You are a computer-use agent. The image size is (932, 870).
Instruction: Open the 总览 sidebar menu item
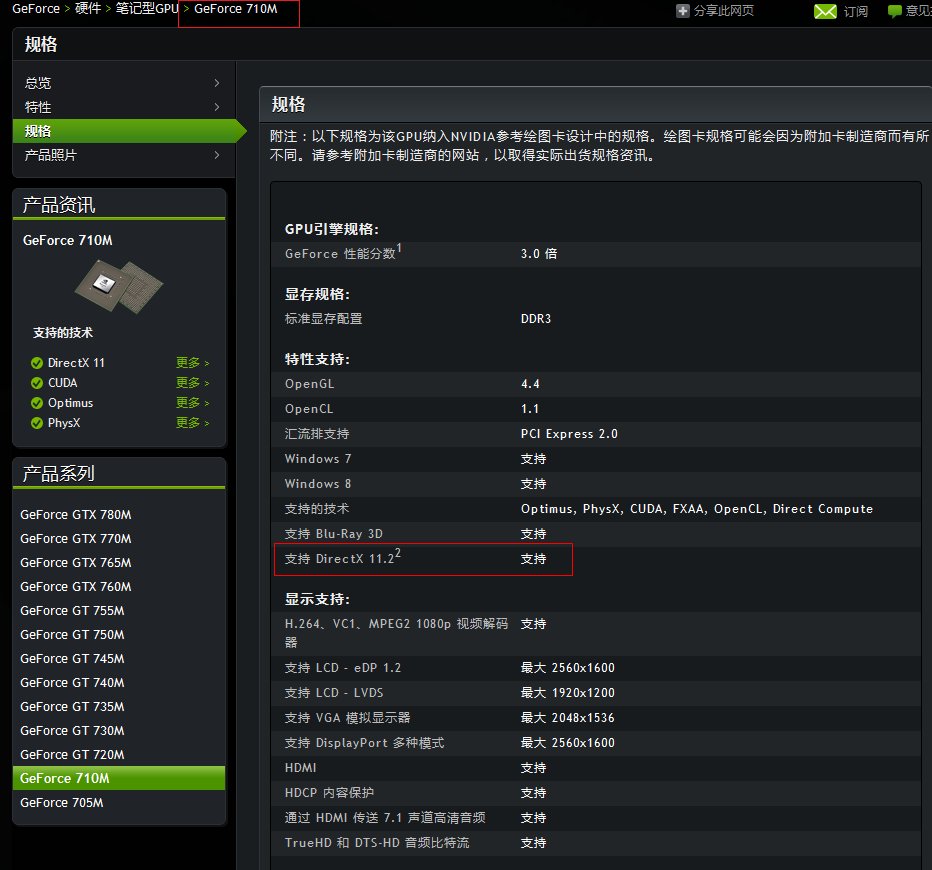click(x=124, y=83)
